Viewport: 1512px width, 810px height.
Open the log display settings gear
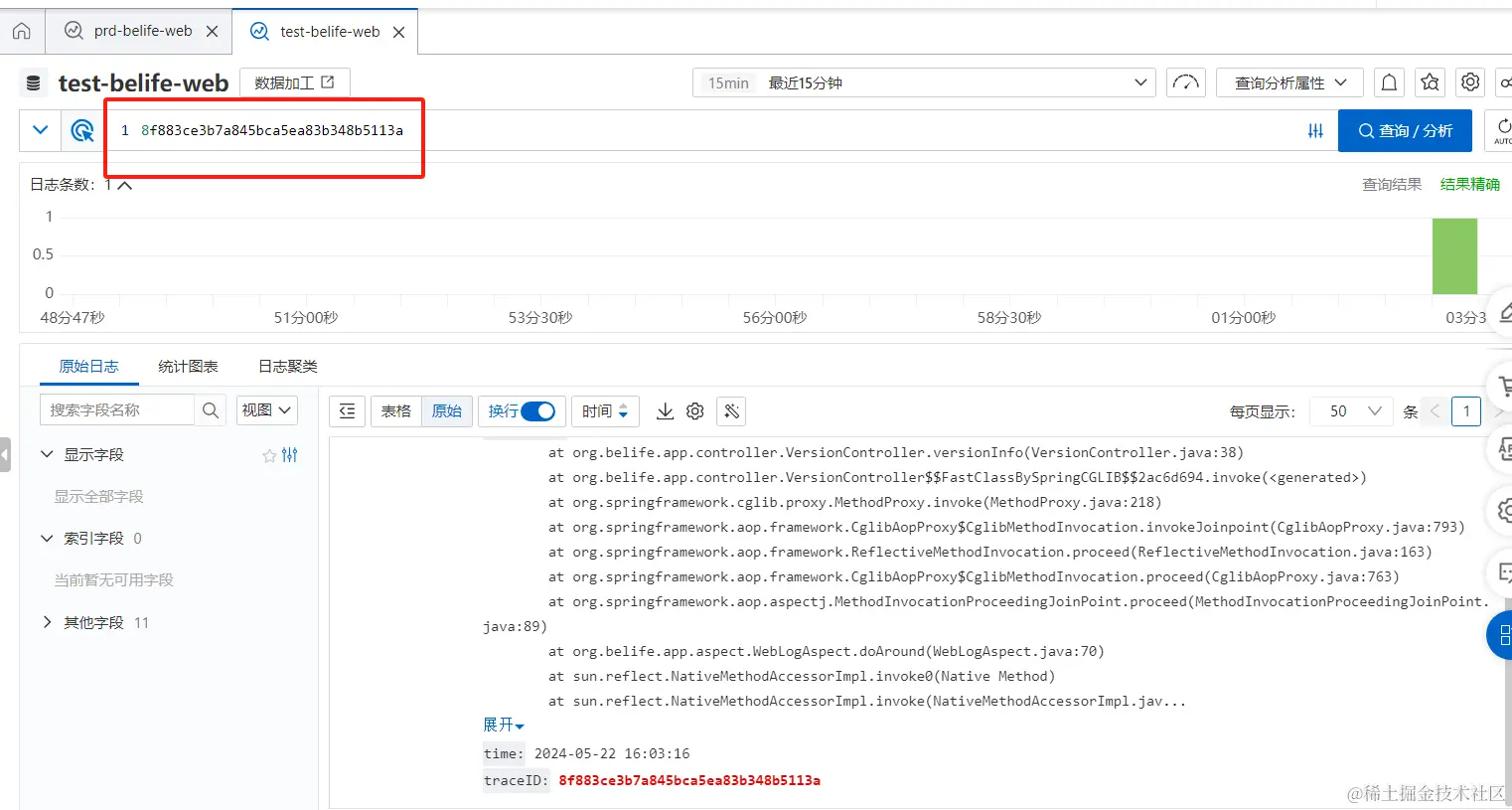(695, 411)
